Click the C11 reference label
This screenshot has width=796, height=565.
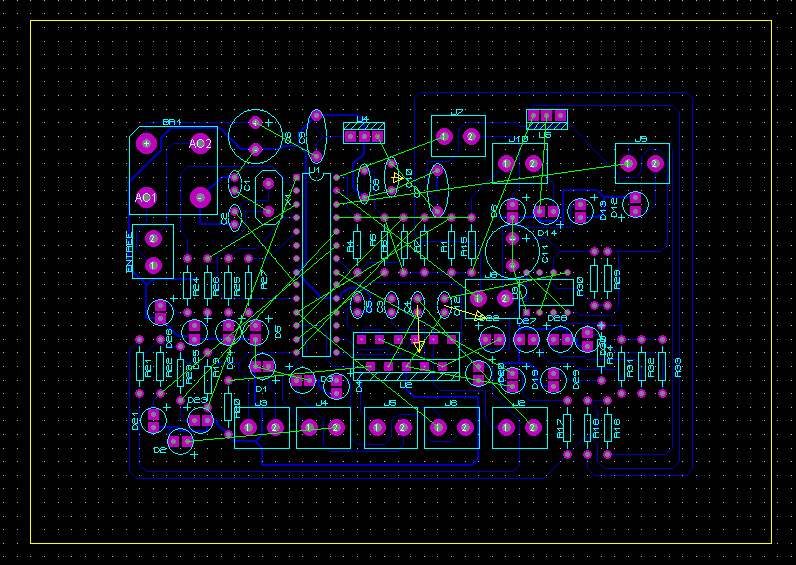[x=545, y=254]
